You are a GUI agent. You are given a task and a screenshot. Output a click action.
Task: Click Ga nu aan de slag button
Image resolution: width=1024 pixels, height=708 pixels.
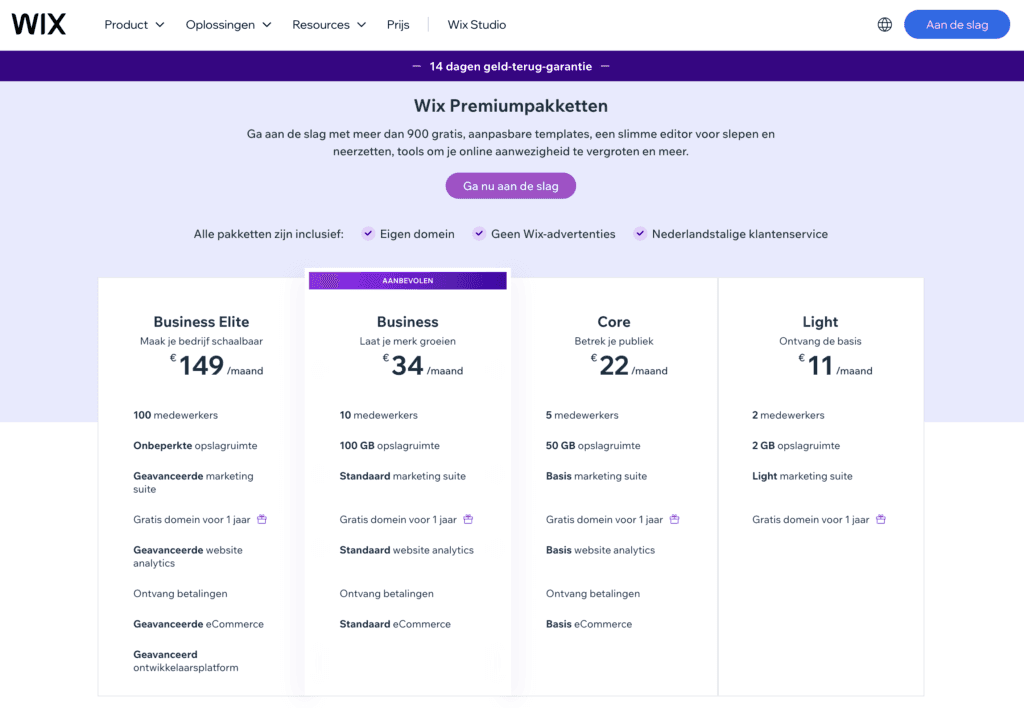coord(511,186)
